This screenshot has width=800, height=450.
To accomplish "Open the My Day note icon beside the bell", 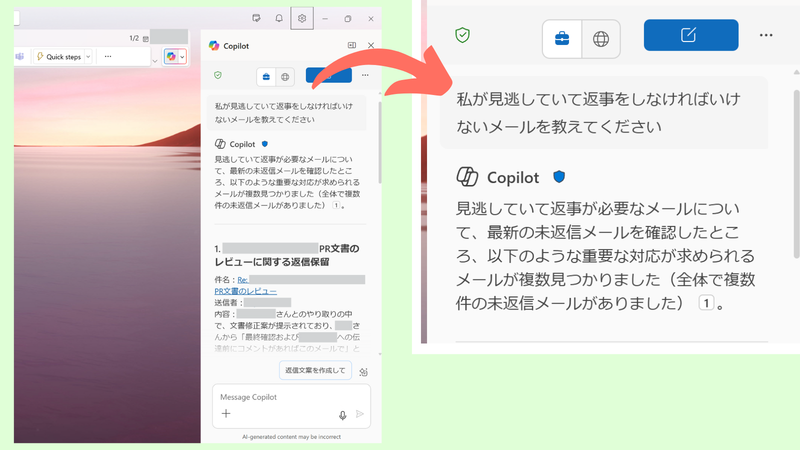I will (x=257, y=18).
